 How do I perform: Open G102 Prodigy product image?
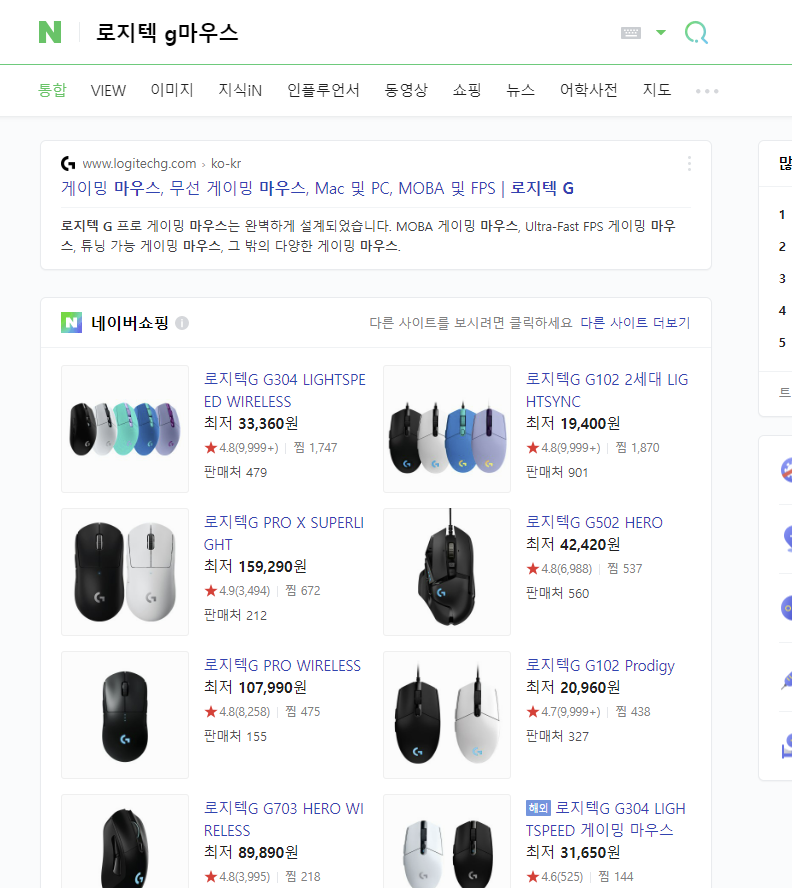click(447, 715)
